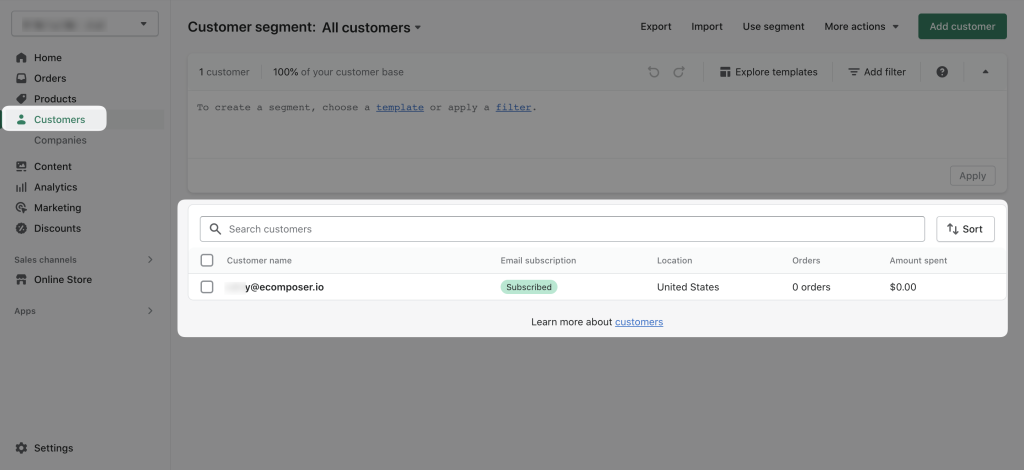Click the Online Store icon

point(22,280)
